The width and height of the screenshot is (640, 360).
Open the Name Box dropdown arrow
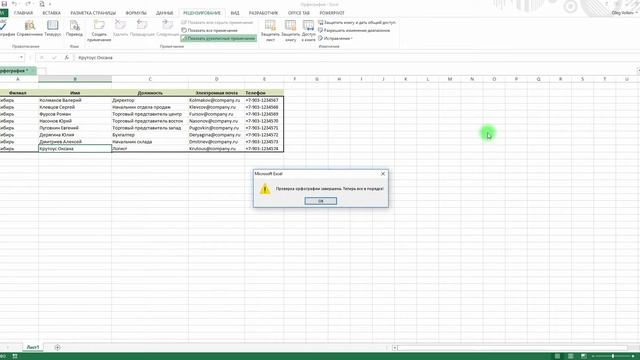22,58
